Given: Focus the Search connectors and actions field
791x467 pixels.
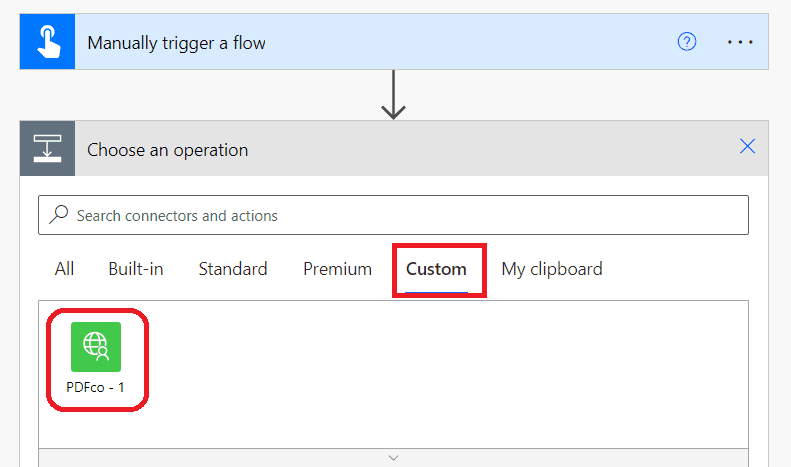Looking at the screenshot, I should [400, 215].
